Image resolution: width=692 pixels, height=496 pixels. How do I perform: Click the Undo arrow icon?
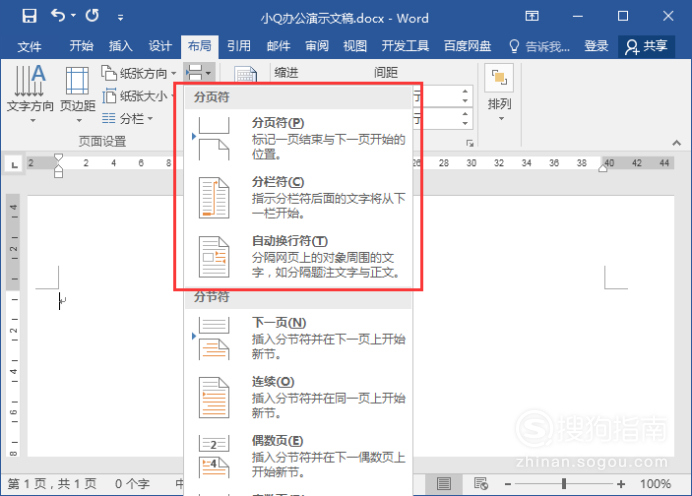58,16
